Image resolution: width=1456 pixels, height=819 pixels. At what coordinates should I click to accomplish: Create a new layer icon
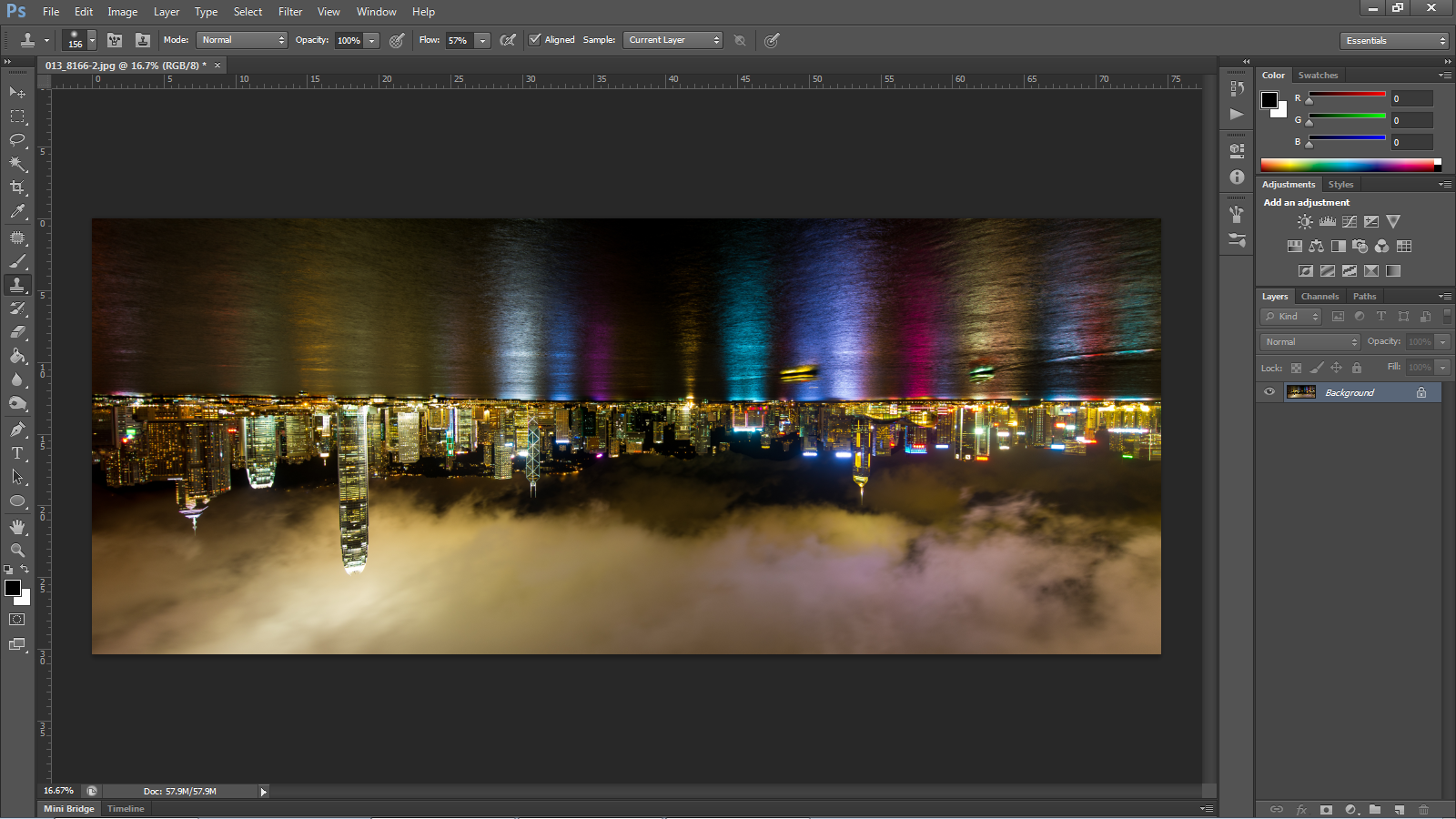(x=1400, y=809)
